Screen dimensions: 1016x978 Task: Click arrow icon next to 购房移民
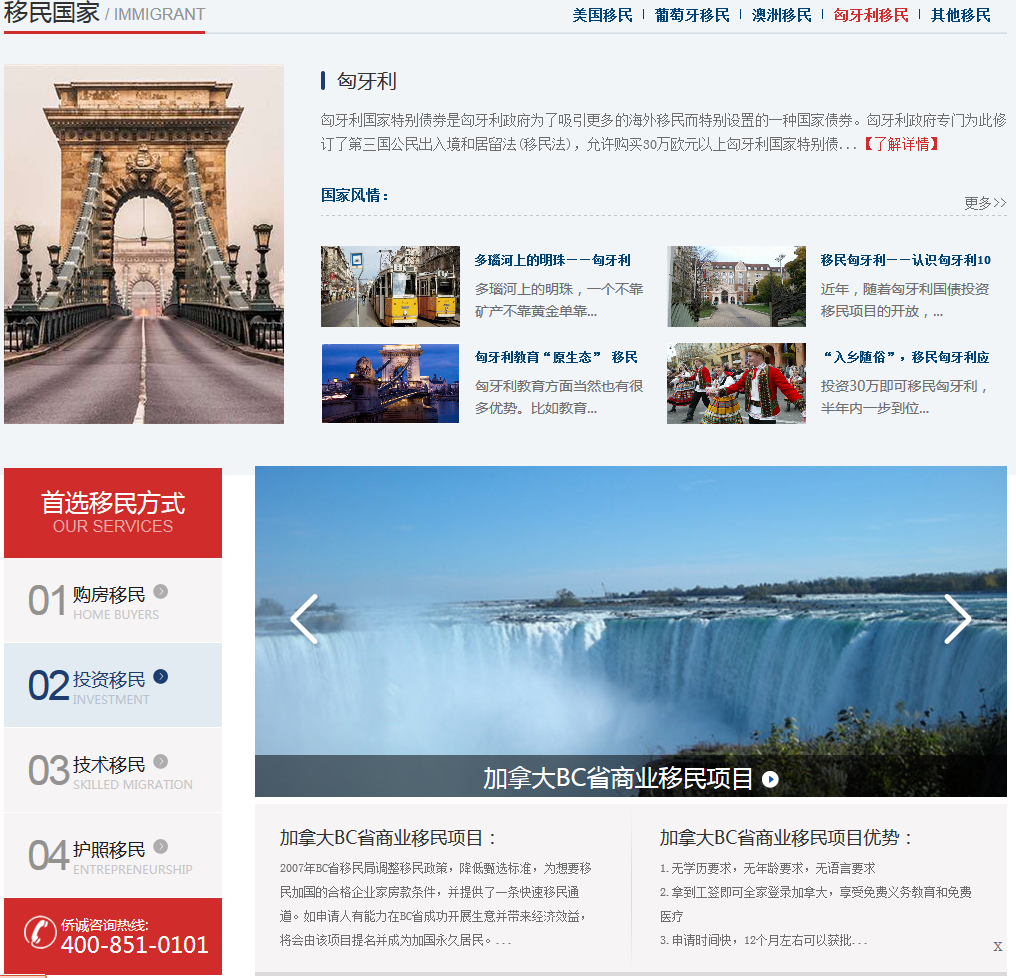pyautogui.click(x=161, y=591)
